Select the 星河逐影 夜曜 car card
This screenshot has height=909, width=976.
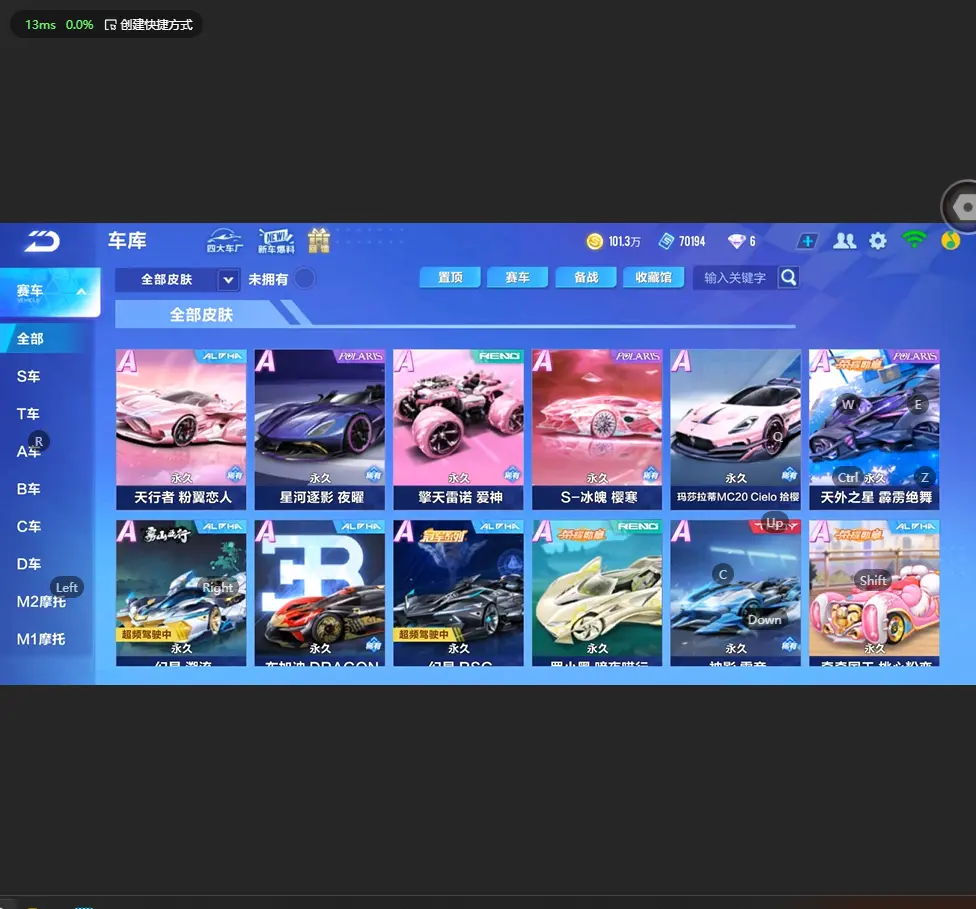[x=320, y=430]
